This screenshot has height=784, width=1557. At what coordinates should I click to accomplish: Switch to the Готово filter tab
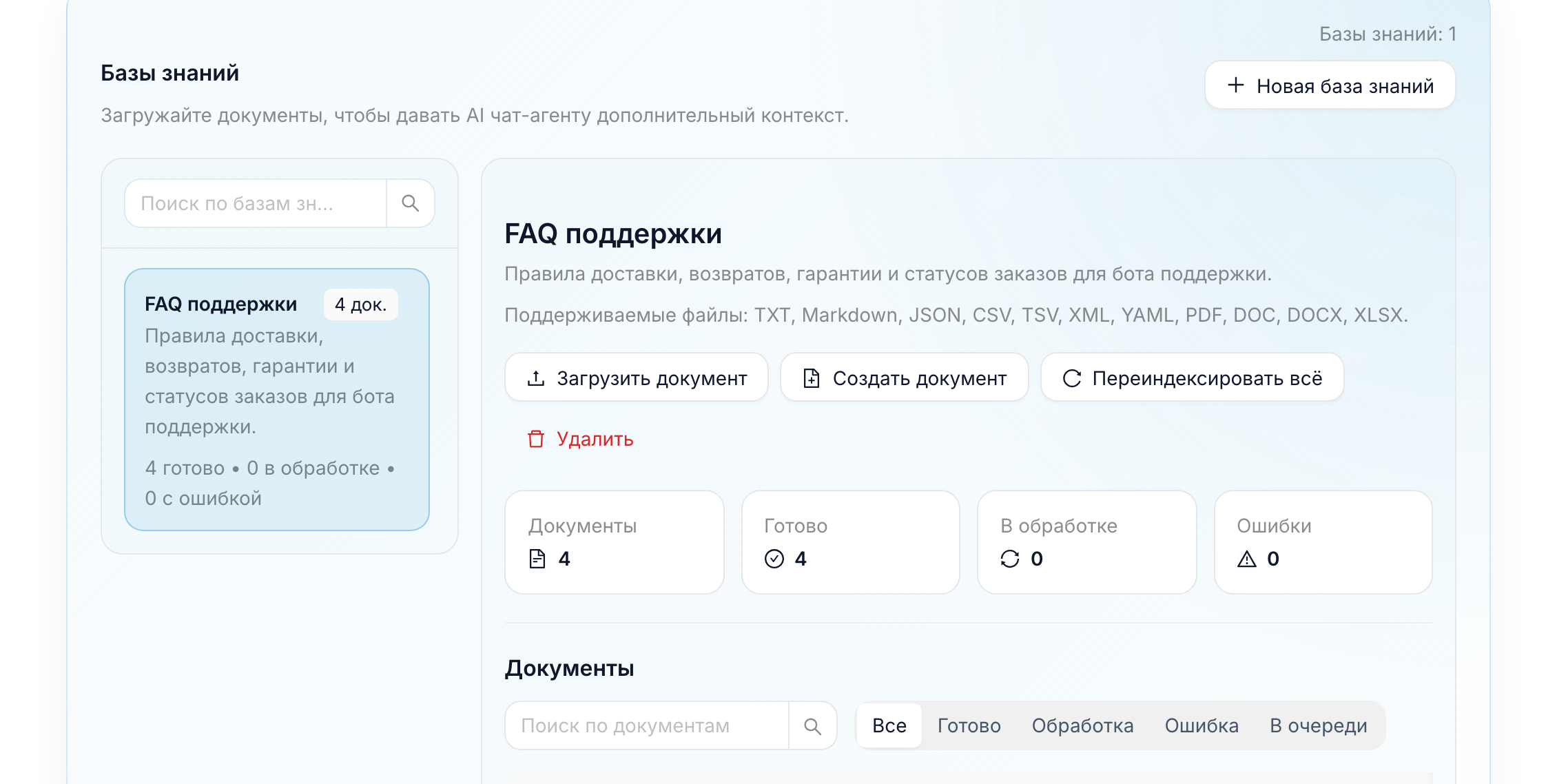969,725
